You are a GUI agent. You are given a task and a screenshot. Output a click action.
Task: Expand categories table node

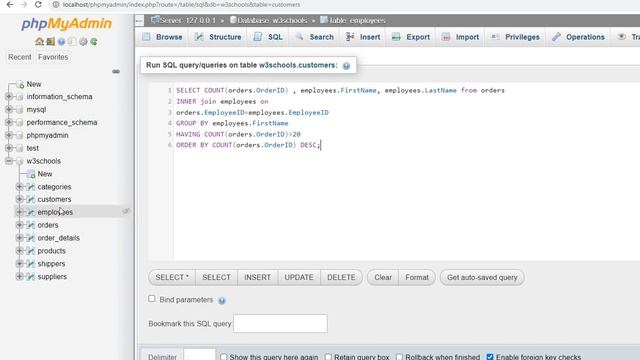(19, 187)
